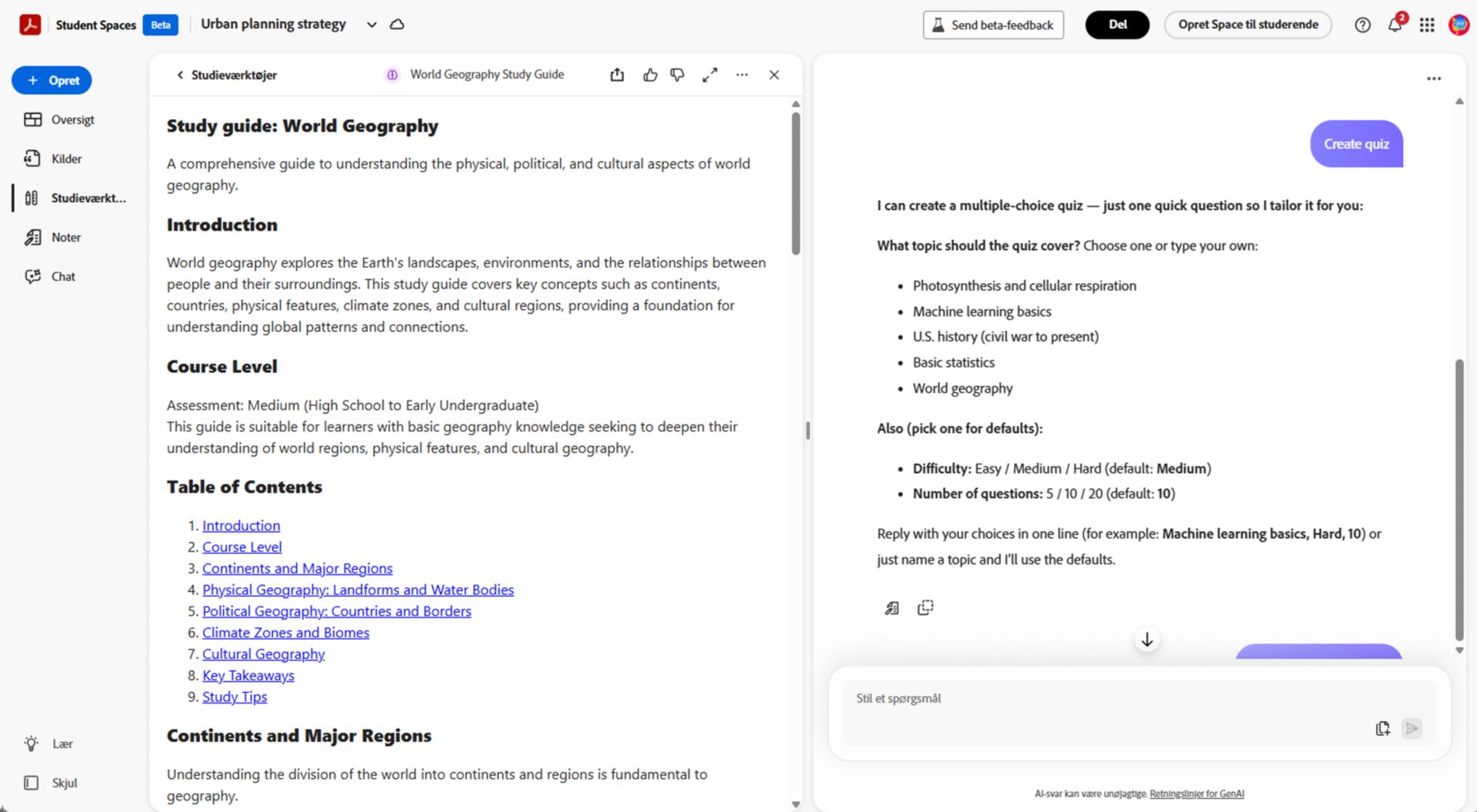1477x812 pixels.
Task: Click the Table of Contents heading
Action: coord(245,487)
